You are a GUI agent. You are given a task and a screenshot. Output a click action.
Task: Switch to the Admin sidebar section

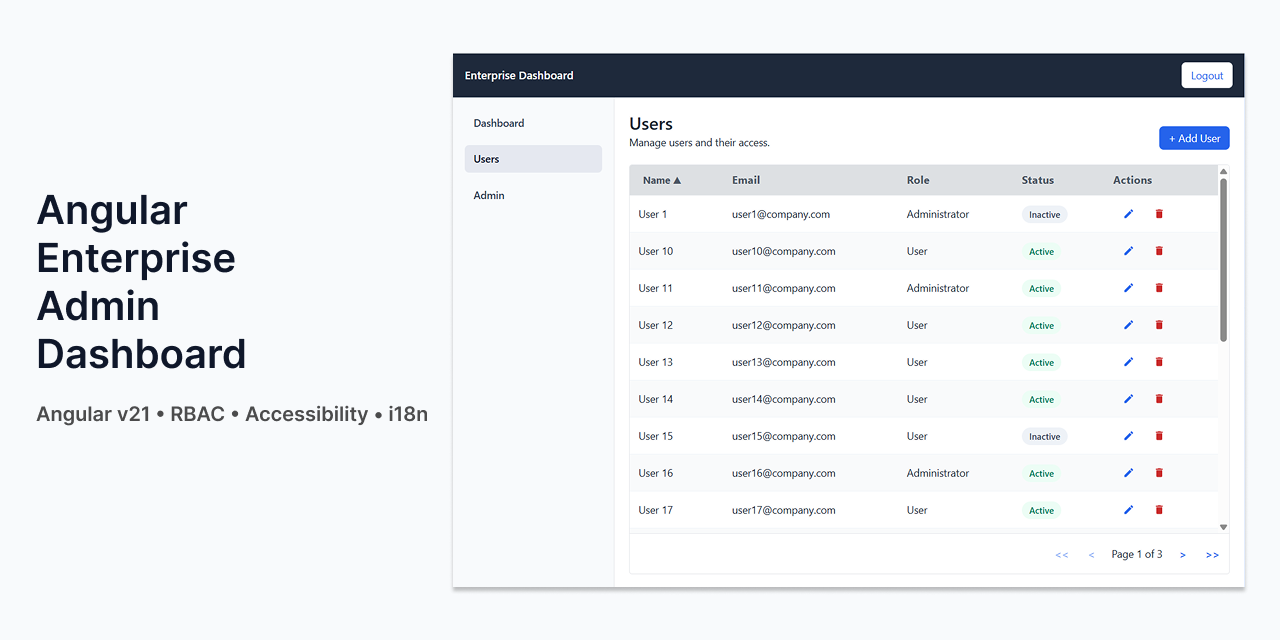(x=489, y=195)
